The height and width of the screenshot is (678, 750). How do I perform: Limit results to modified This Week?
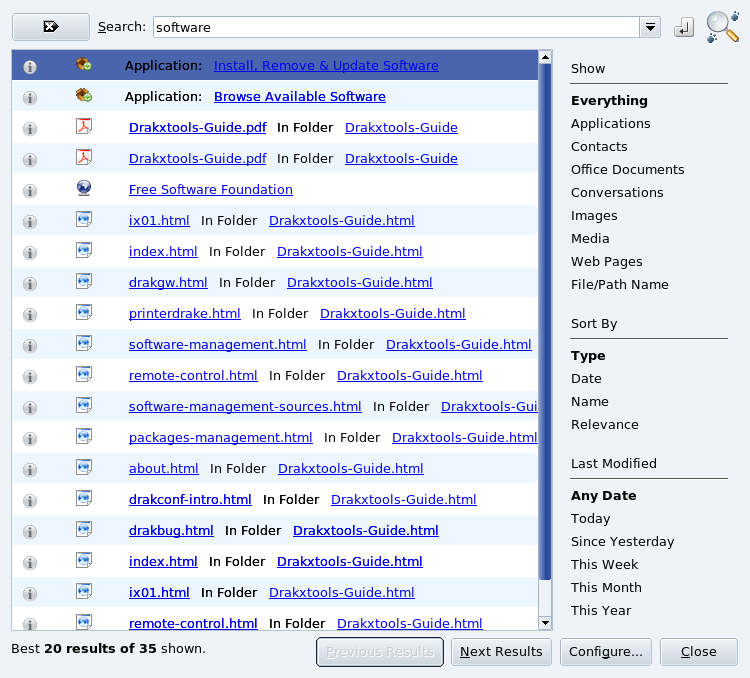click(x=604, y=564)
